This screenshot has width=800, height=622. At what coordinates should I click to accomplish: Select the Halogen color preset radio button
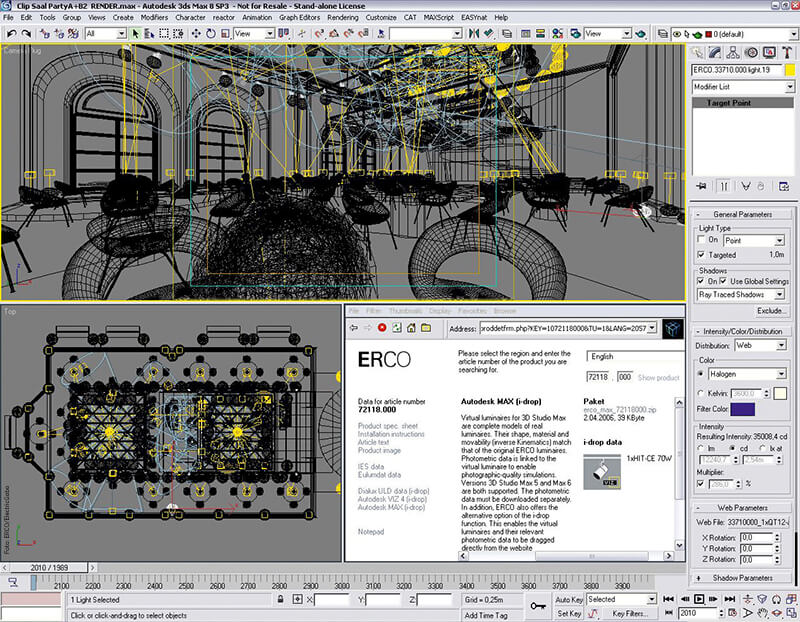pyautogui.click(x=701, y=374)
